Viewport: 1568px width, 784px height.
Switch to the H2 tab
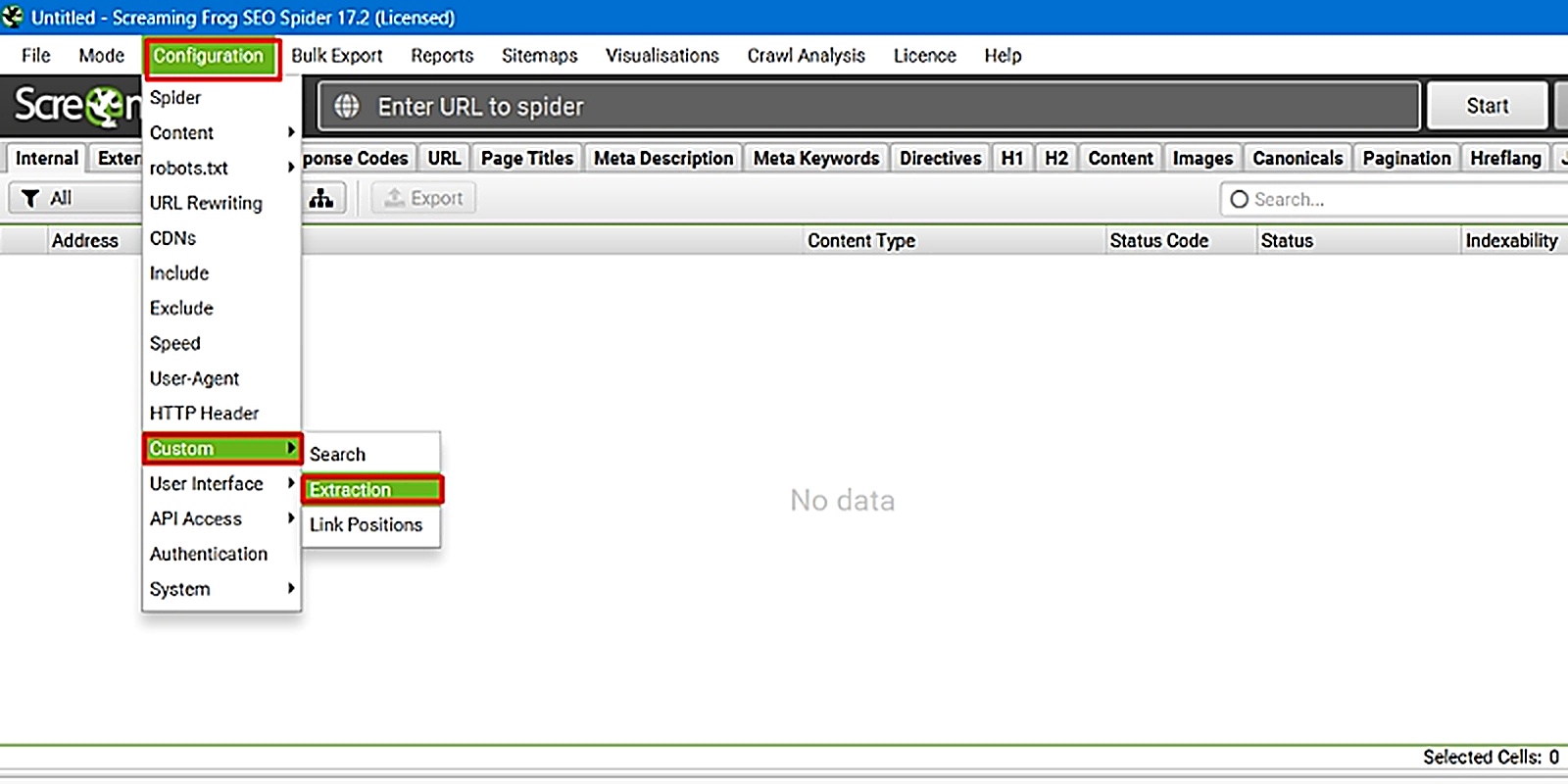pos(1056,159)
